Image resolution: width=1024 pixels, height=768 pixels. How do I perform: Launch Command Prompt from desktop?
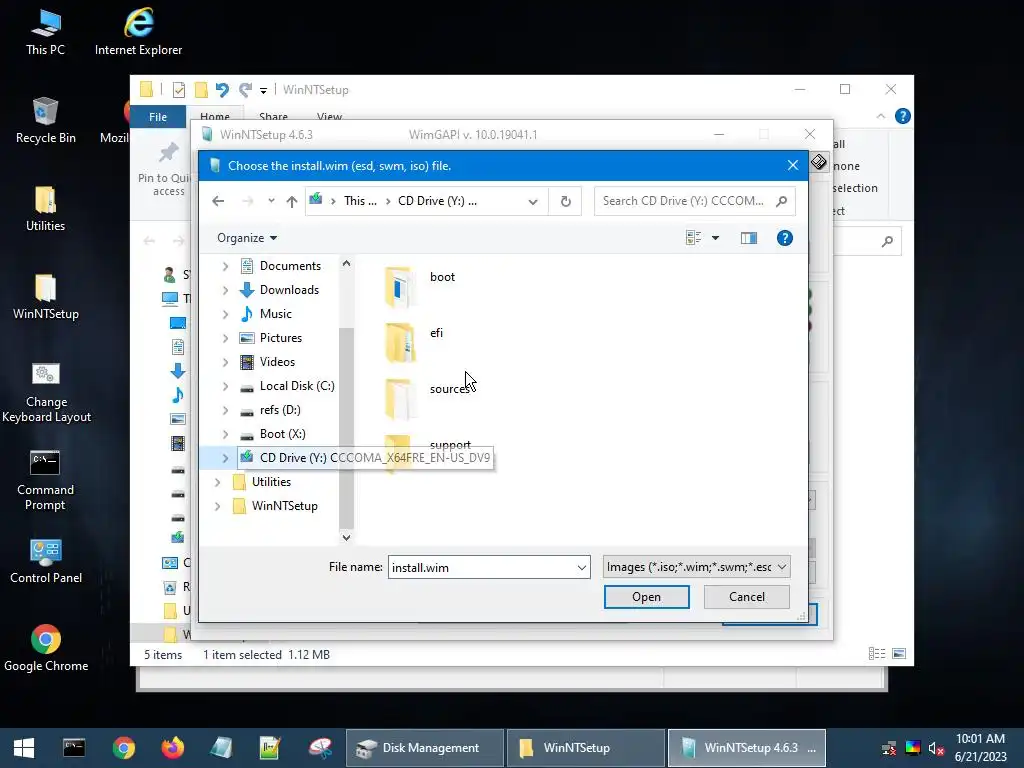(46, 480)
